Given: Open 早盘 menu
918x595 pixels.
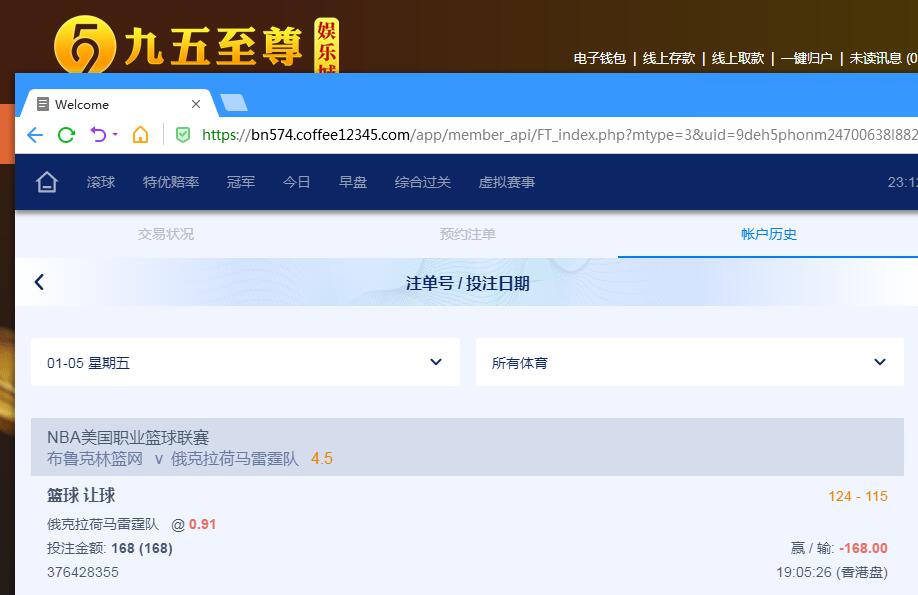Looking at the screenshot, I should pos(353,182).
